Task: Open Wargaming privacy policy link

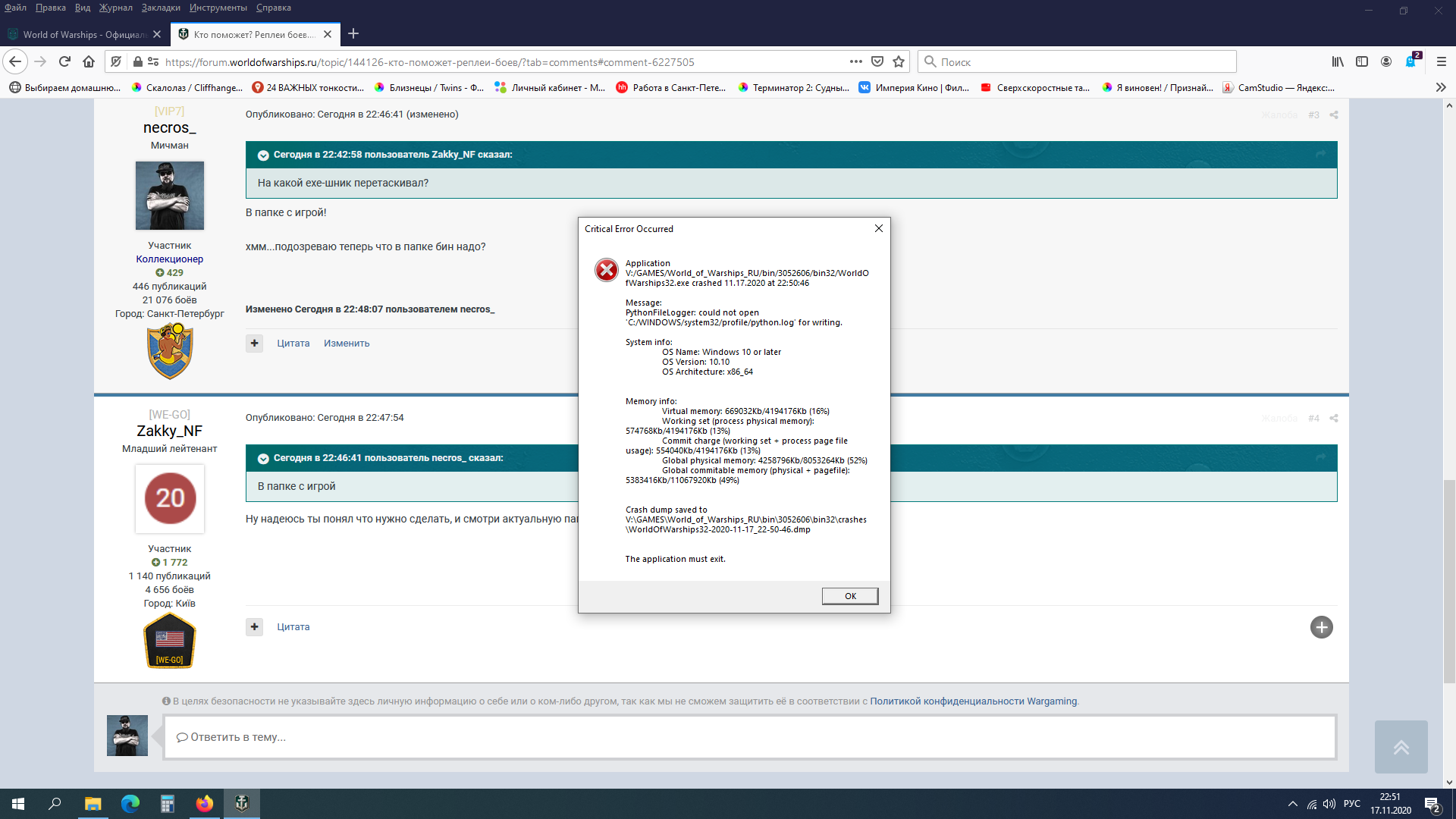Action: pyautogui.click(x=973, y=701)
